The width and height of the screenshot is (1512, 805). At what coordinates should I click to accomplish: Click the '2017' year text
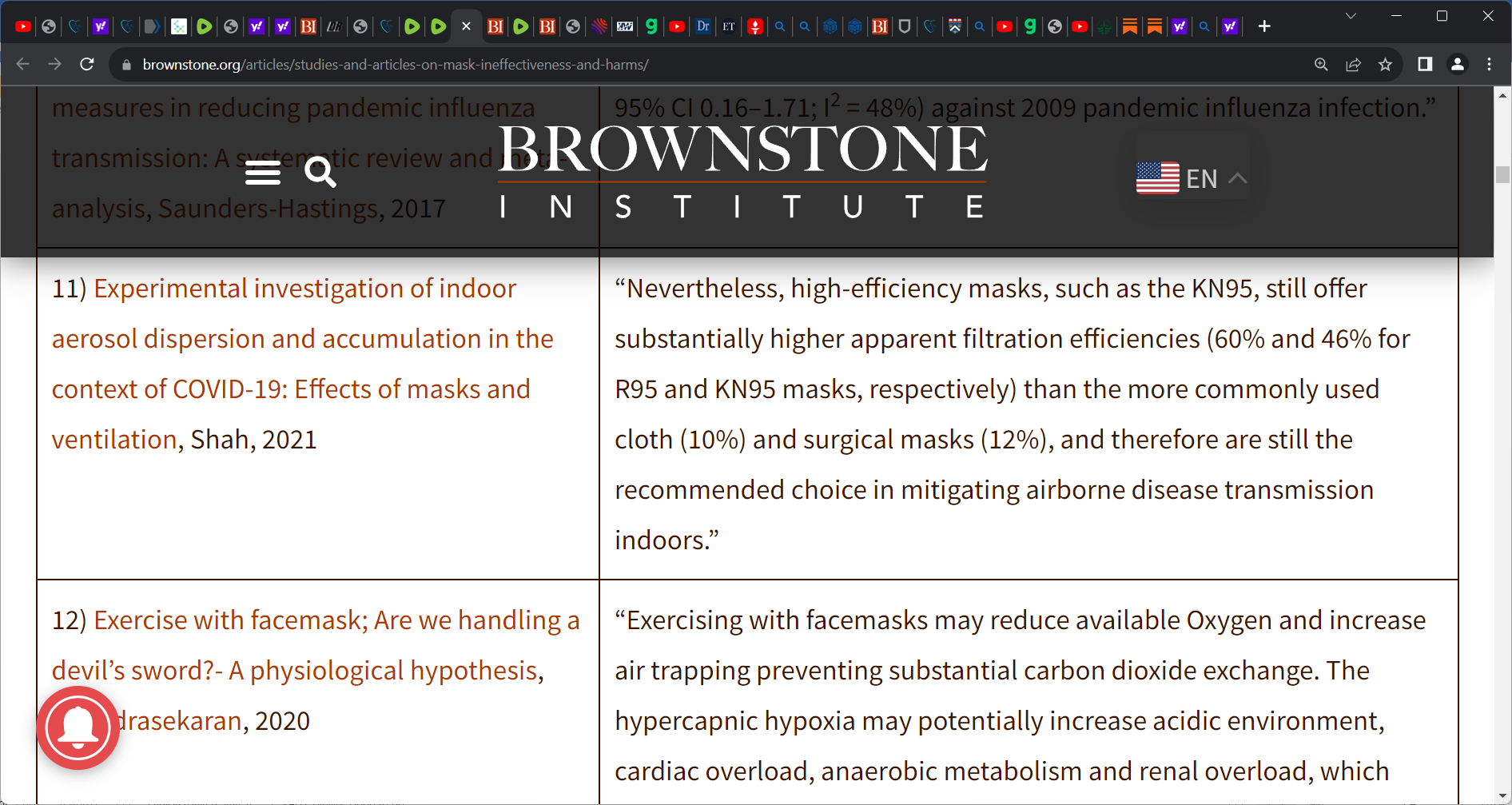(x=418, y=209)
